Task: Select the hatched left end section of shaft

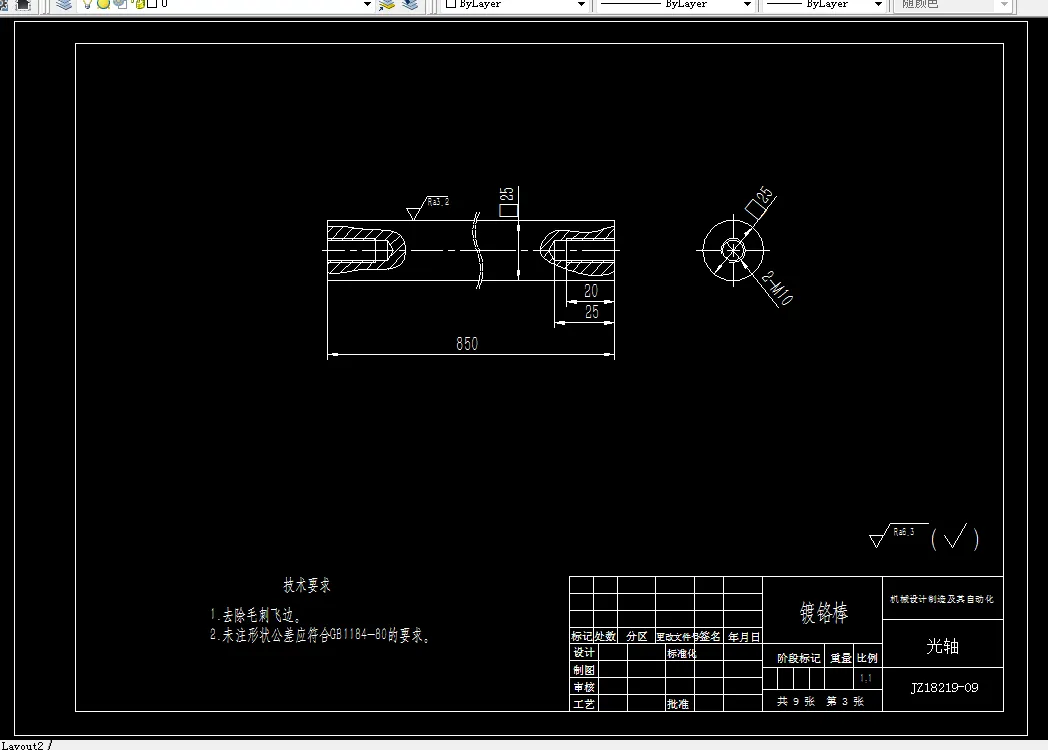Action: pyautogui.click(x=366, y=251)
